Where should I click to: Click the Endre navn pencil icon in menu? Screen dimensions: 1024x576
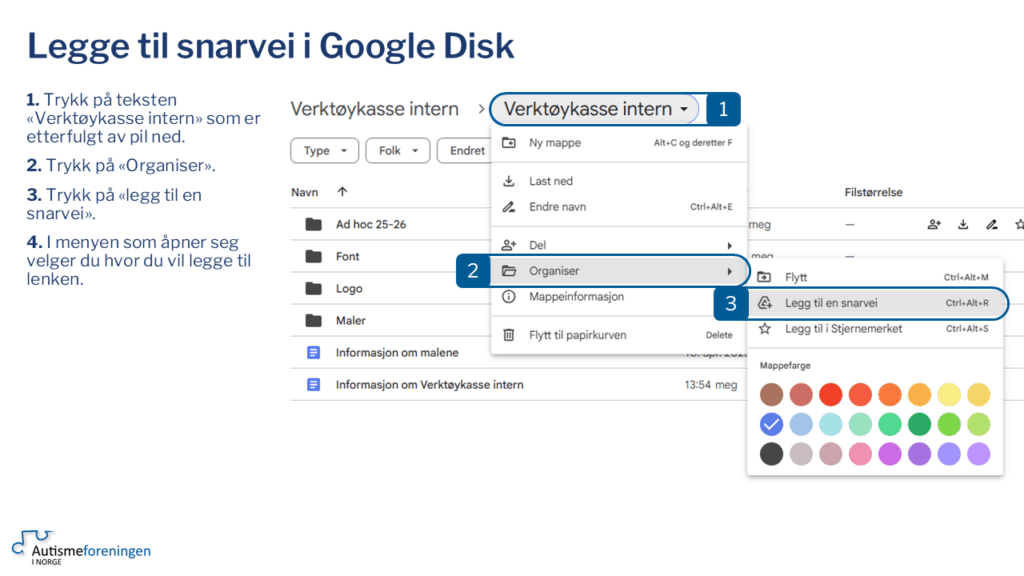tap(509, 207)
